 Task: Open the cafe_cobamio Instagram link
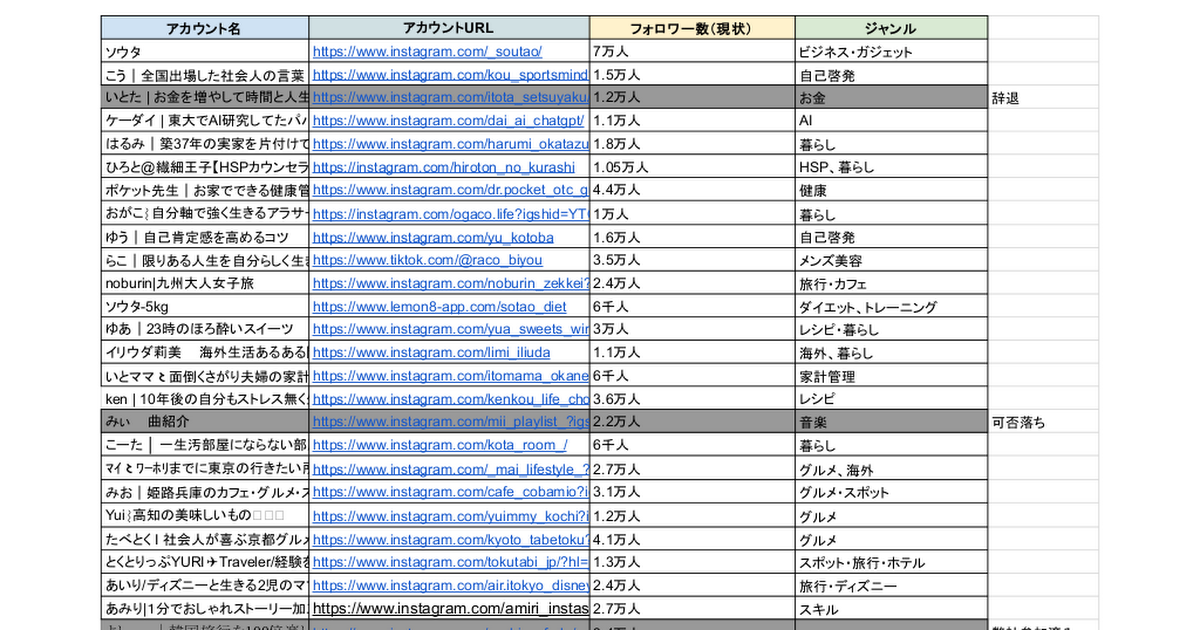click(451, 492)
